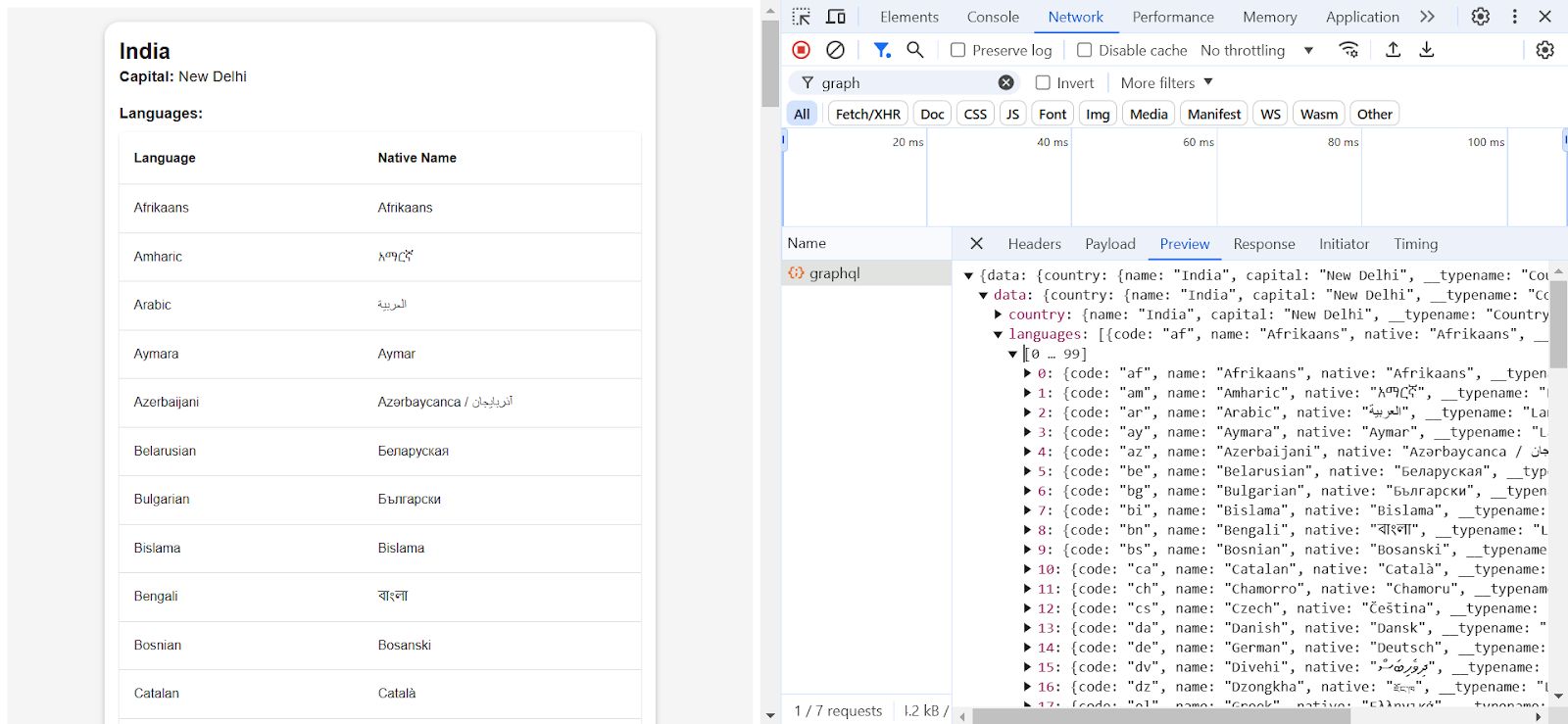Viewport: 1568px width, 724px height.
Task: Tick the Invert filter checkbox
Action: [x=1043, y=83]
